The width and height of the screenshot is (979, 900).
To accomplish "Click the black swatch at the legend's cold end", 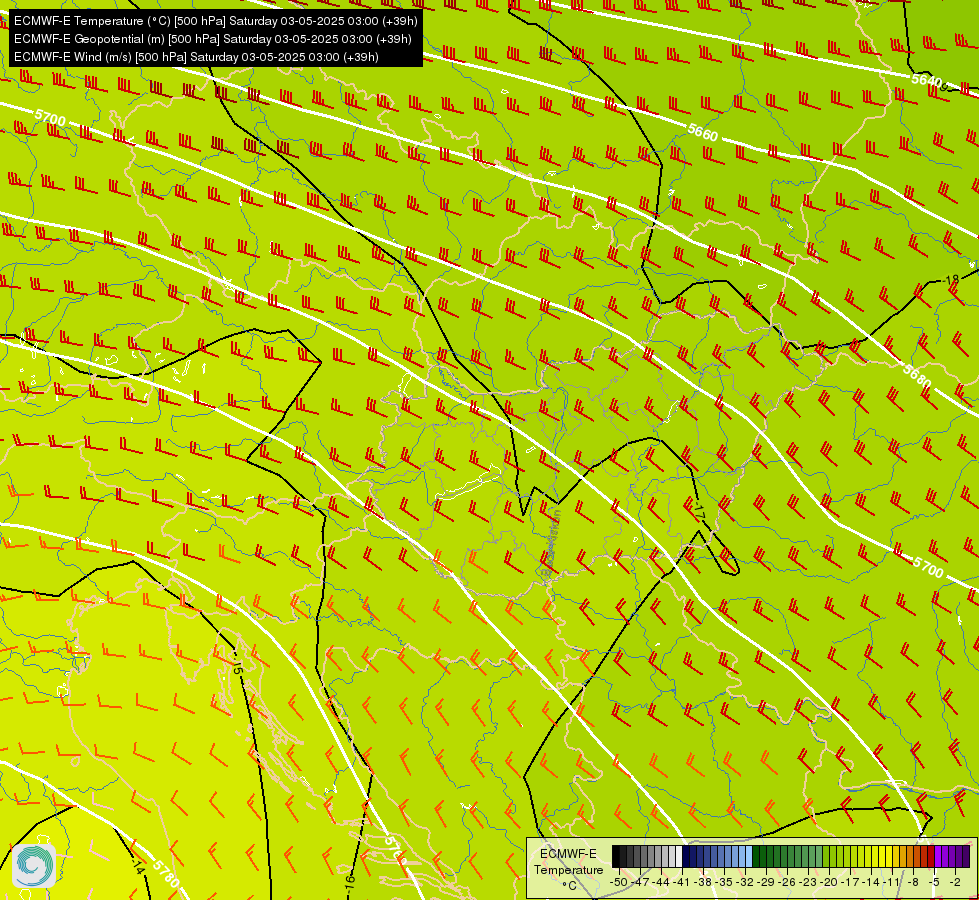I will (616, 856).
